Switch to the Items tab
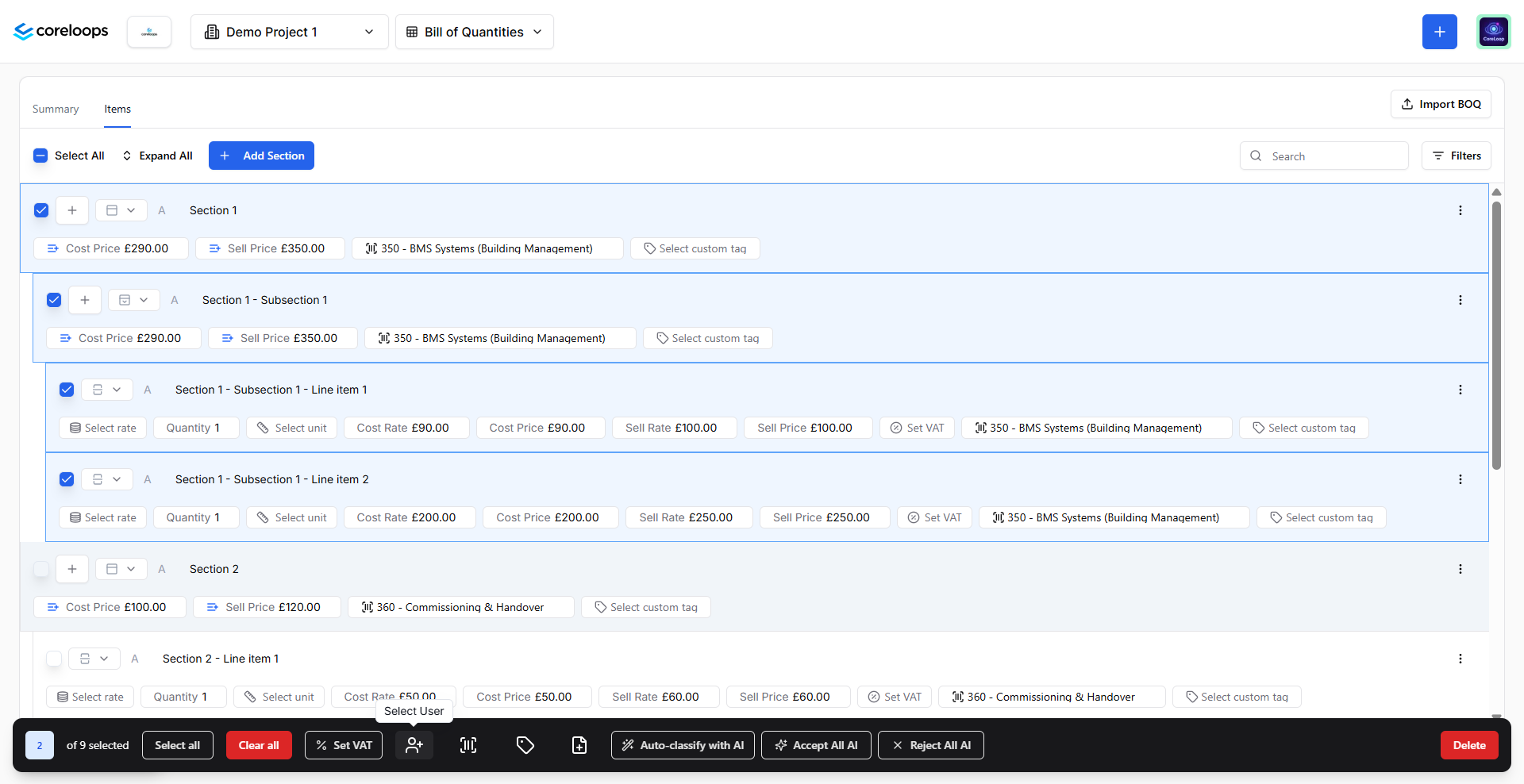The image size is (1524, 784). click(117, 109)
